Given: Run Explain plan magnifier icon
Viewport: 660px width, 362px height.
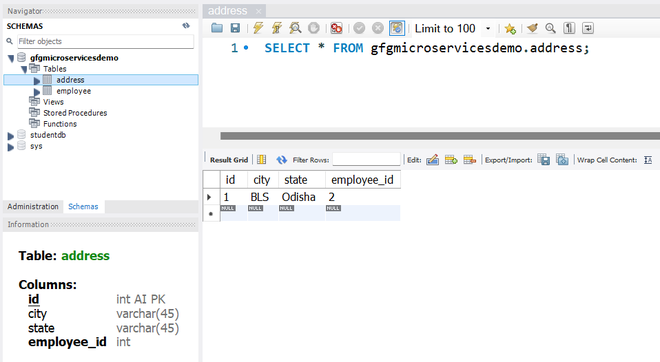Looking at the screenshot, I should pyautogui.click(x=295, y=28).
